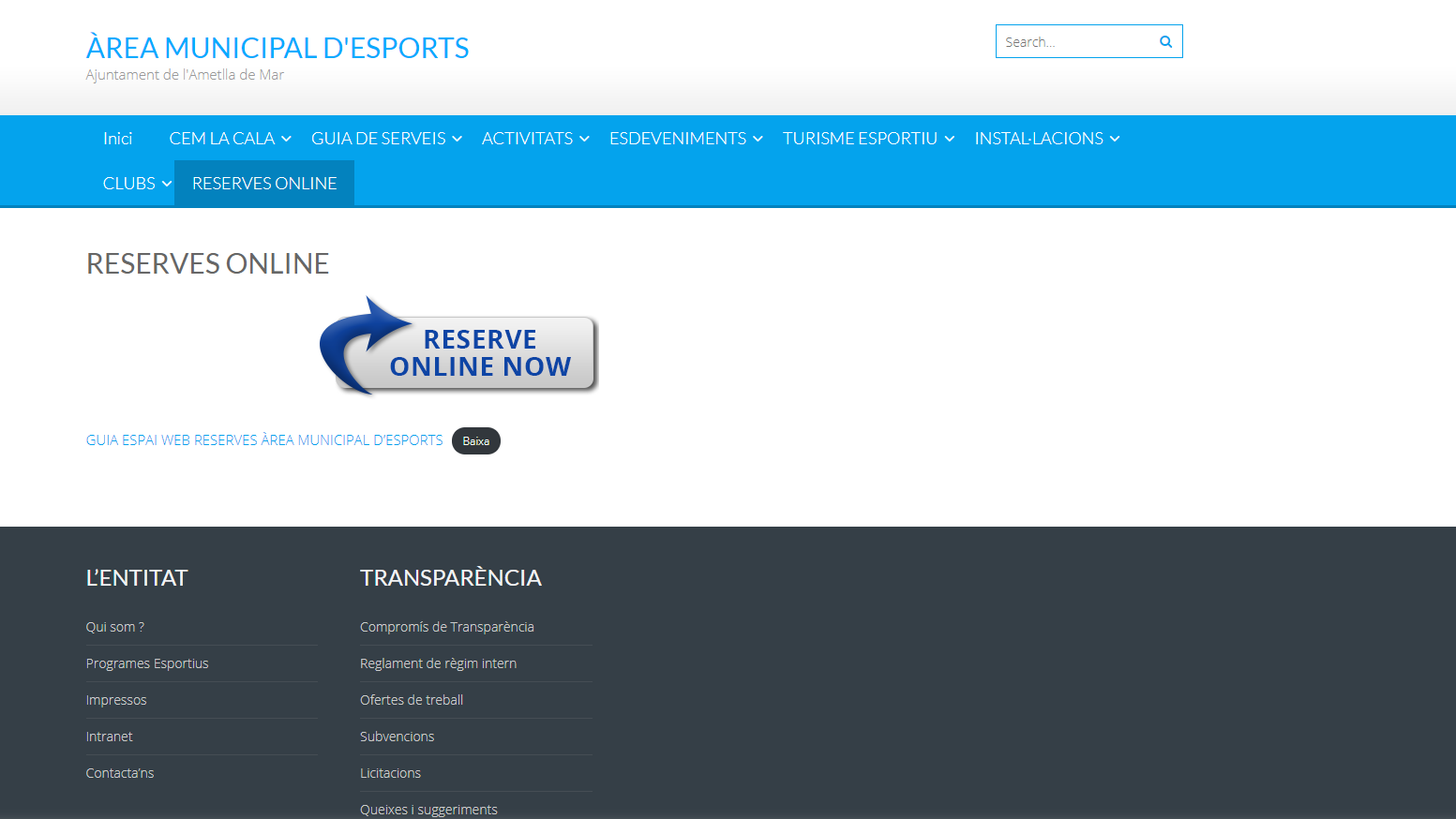Open Reglament de règim intern link
Viewport: 1456px width, 819px height.
click(439, 663)
